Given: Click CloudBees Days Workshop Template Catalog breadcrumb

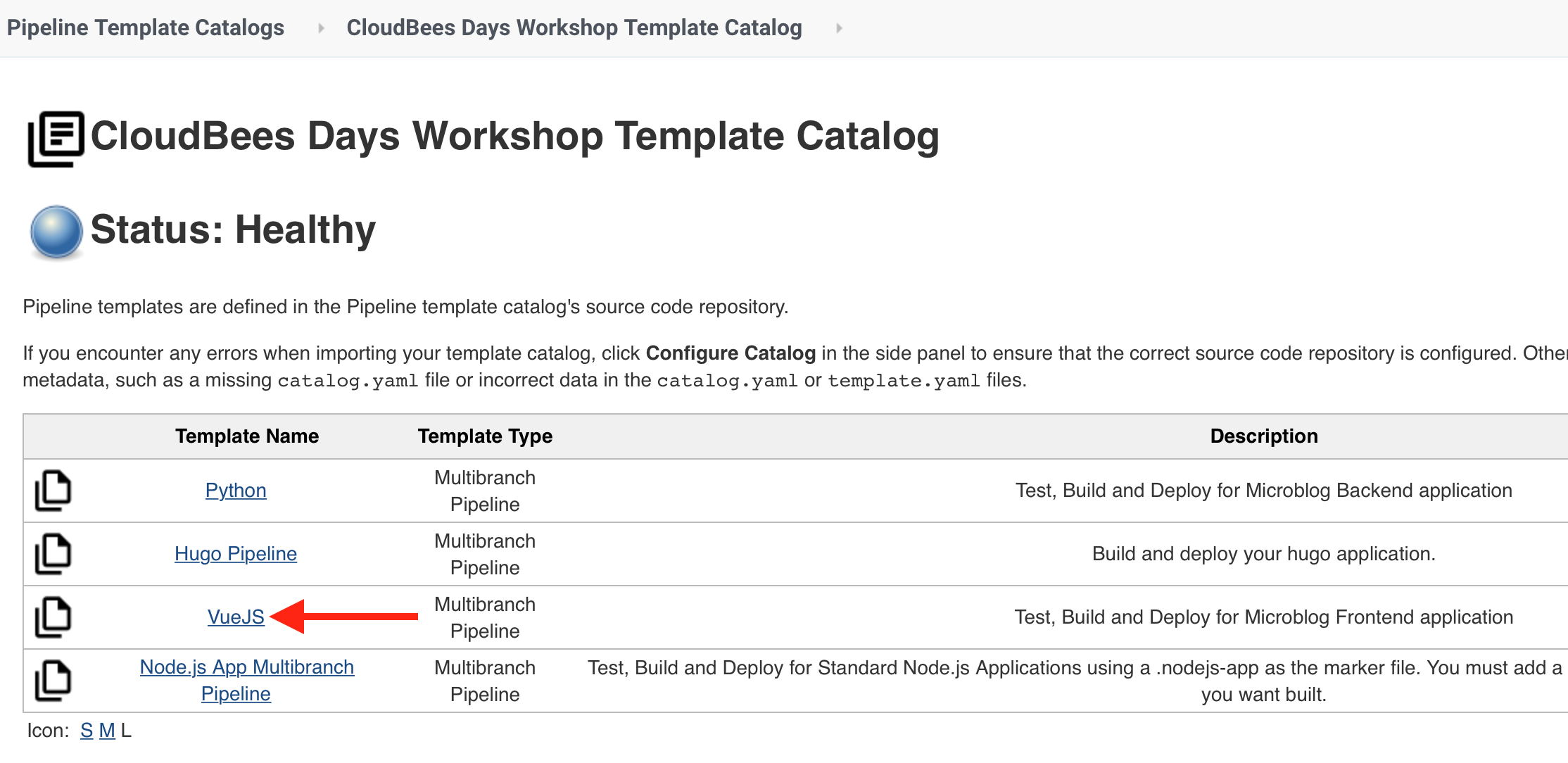Looking at the screenshot, I should [x=574, y=27].
